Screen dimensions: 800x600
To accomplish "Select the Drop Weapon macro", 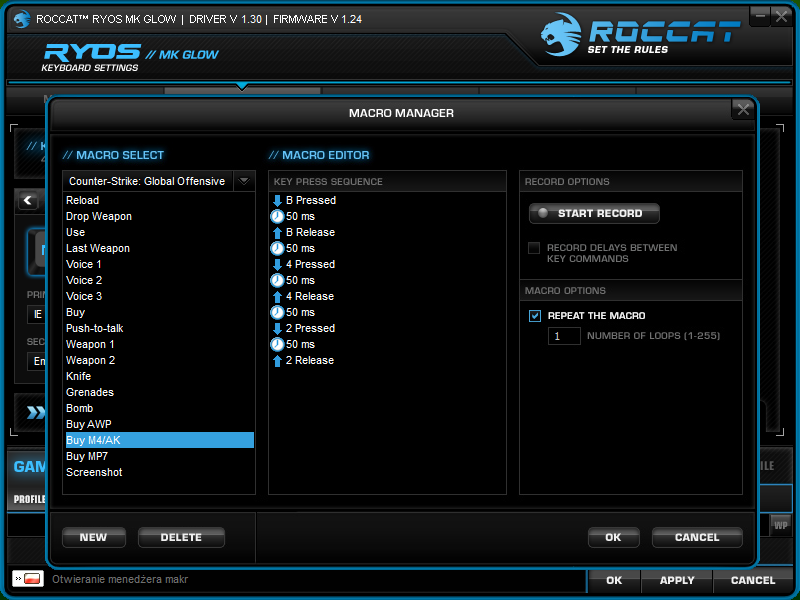I will tap(159, 216).
